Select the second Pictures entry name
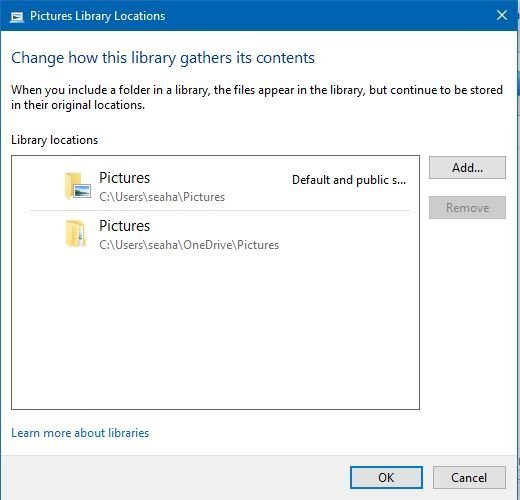Screen dimensions: 520x500 click(x=125, y=226)
